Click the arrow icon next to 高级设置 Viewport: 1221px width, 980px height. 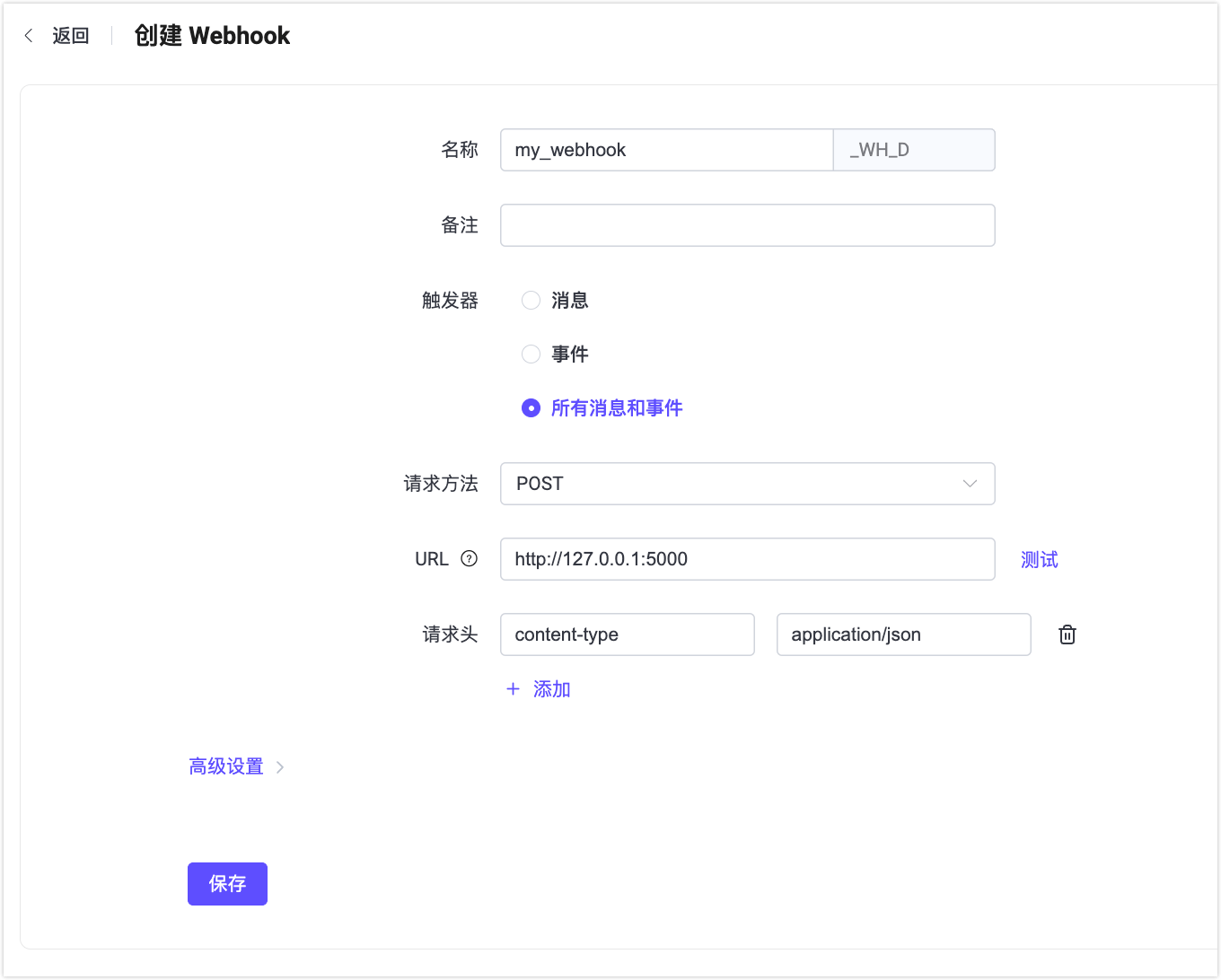pos(280,766)
